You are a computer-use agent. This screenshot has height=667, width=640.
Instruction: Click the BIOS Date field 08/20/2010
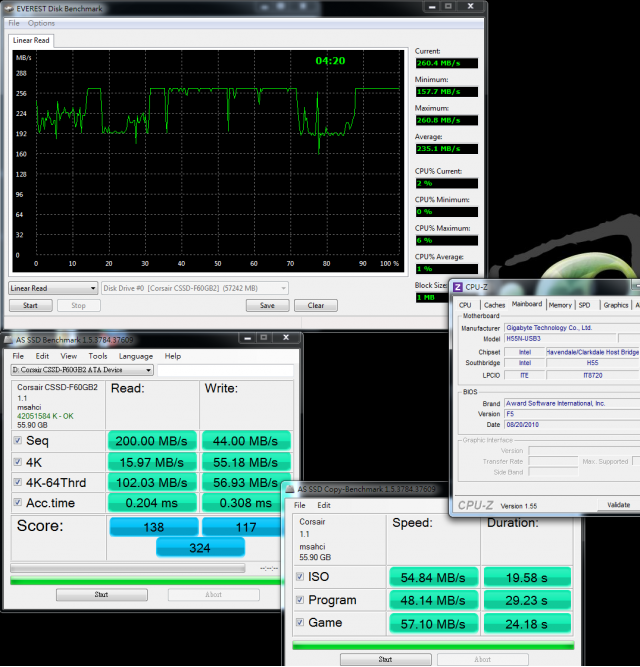tap(572, 424)
